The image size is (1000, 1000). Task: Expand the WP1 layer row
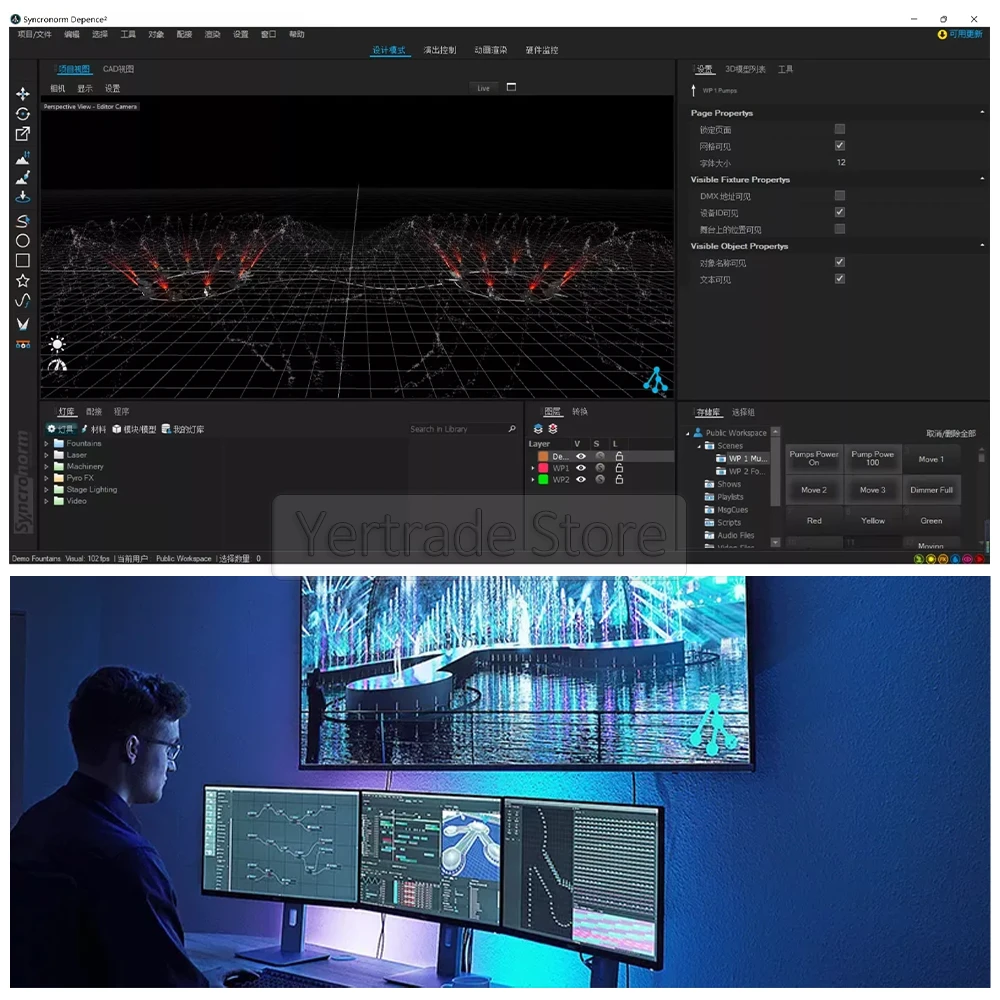click(533, 468)
